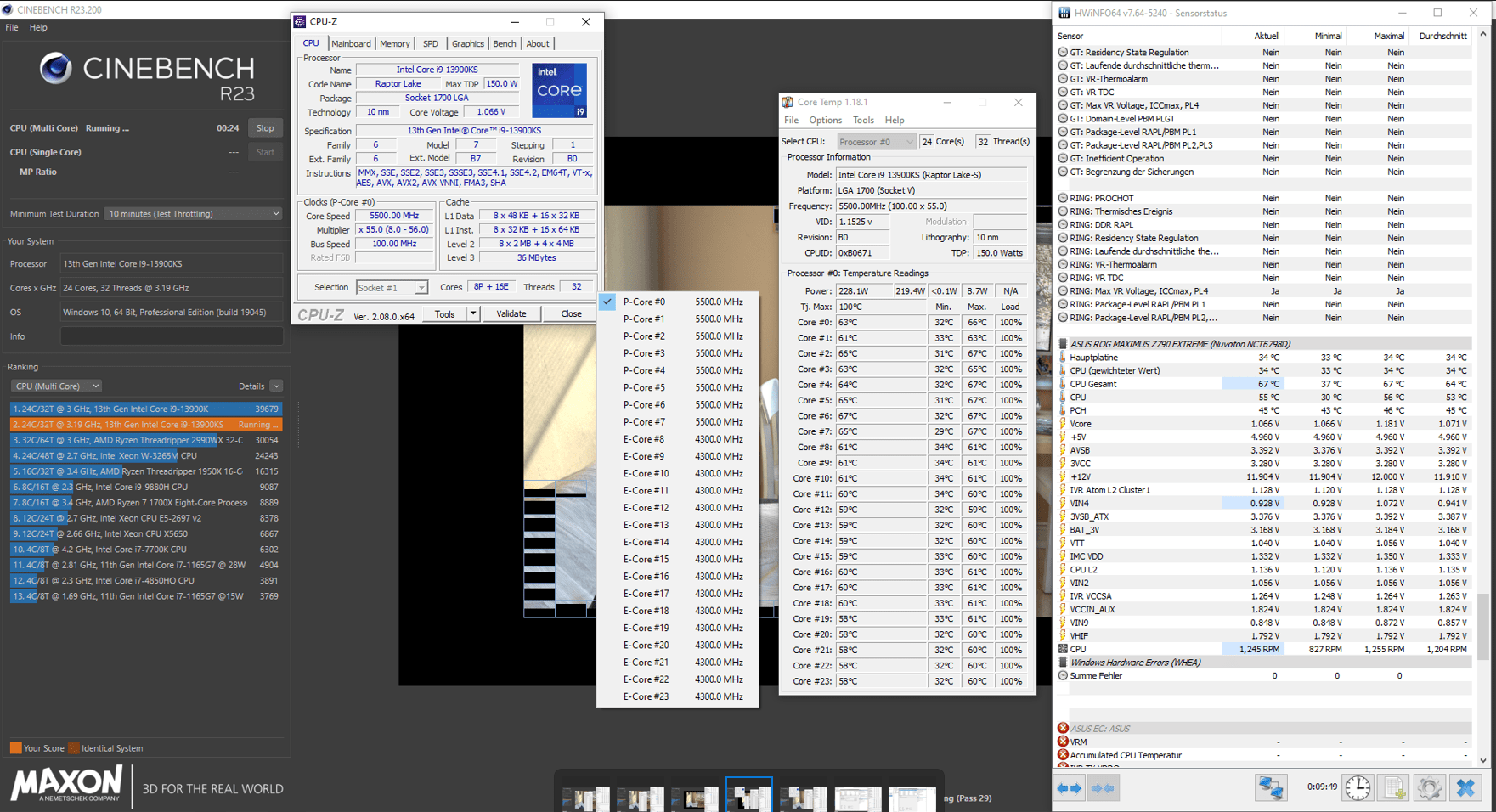Click fan icon next to CPU RPM row
The image size is (1496, 812).
1063,649
